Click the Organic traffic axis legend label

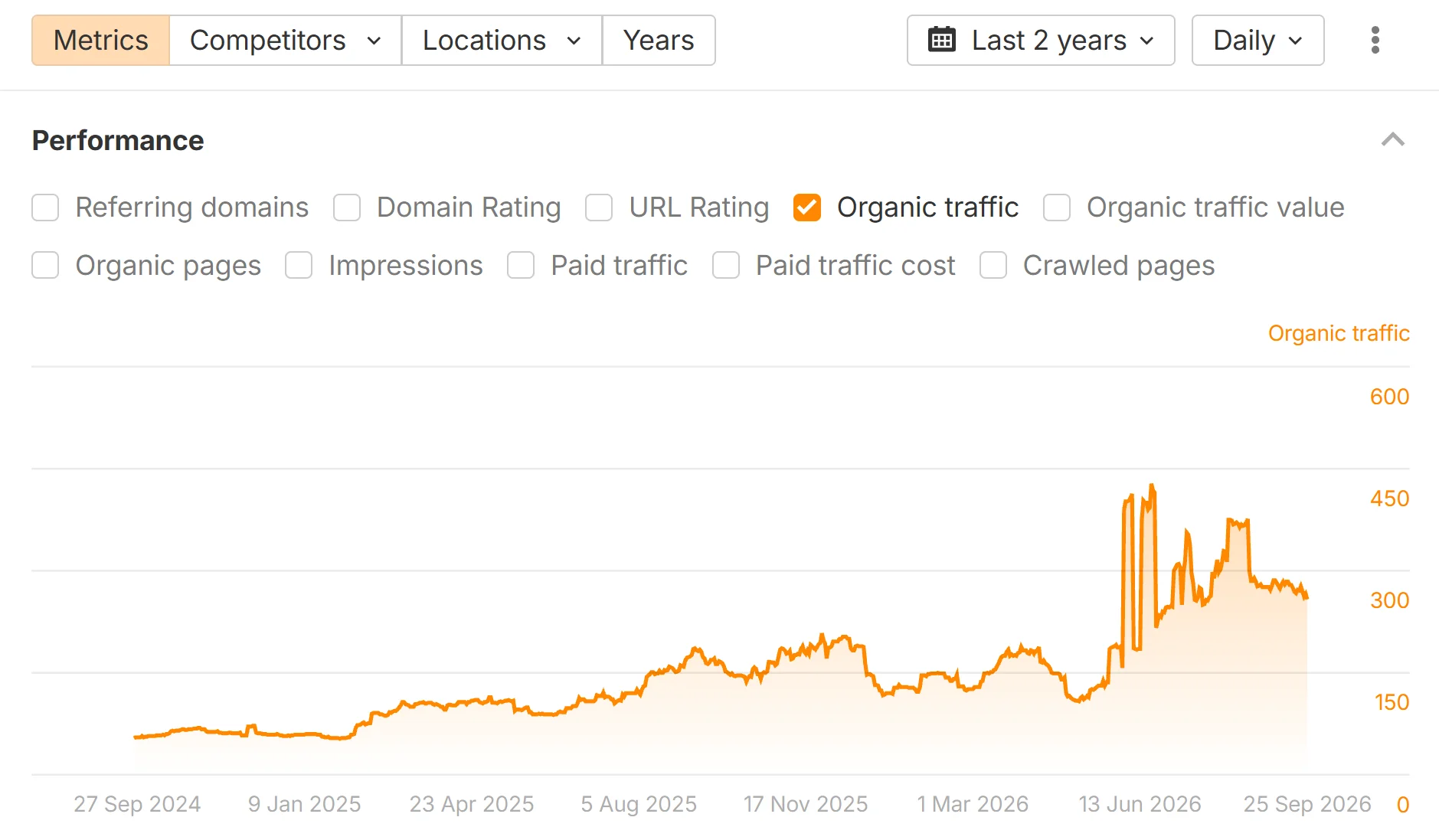[x=1339, y=333]
